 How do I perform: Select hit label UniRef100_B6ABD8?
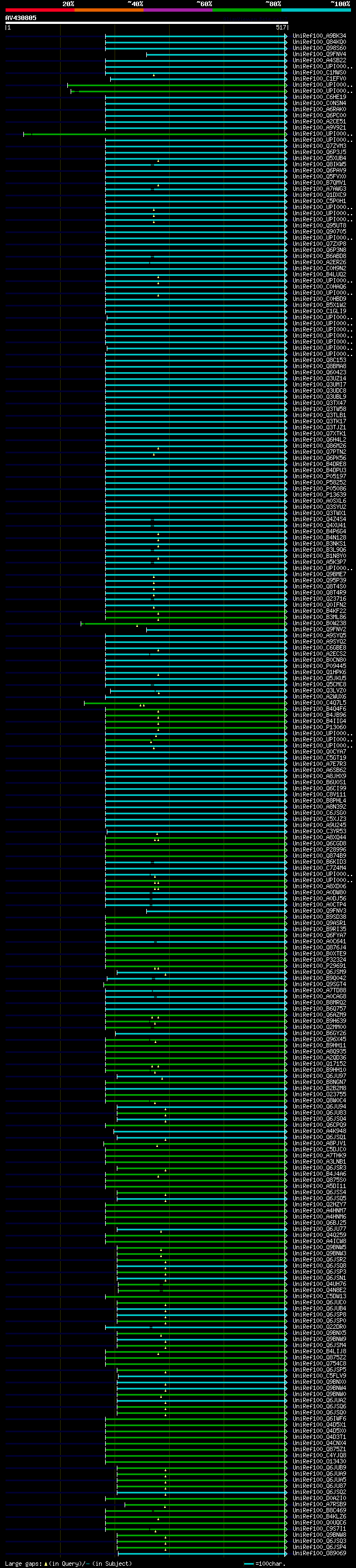pos(319,256)
